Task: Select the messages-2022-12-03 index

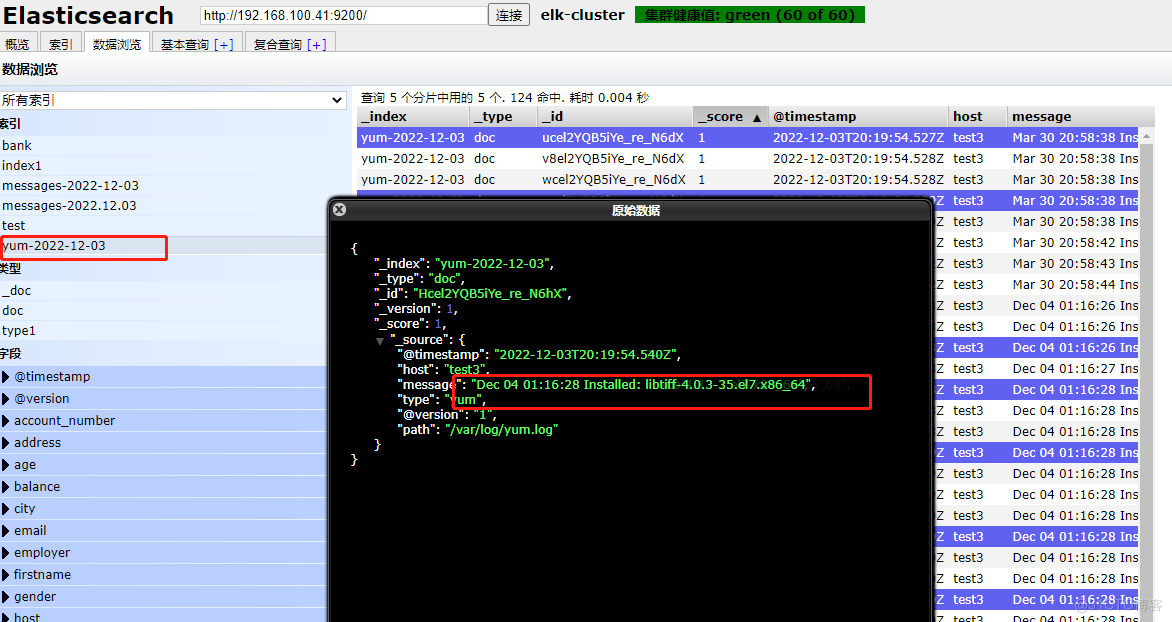Action: point(70,186)
